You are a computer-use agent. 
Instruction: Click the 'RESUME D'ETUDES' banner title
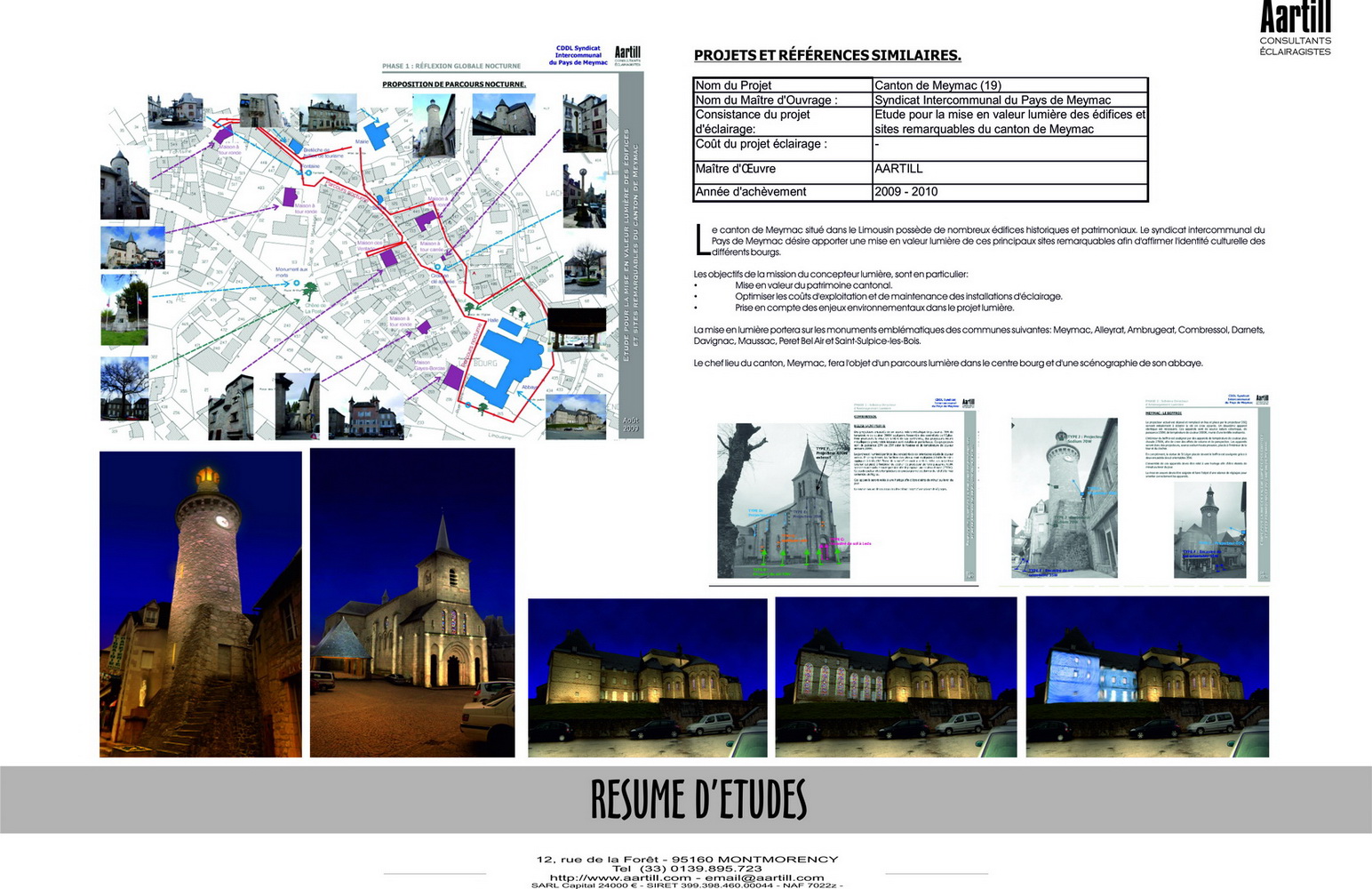tap(698, 799)
